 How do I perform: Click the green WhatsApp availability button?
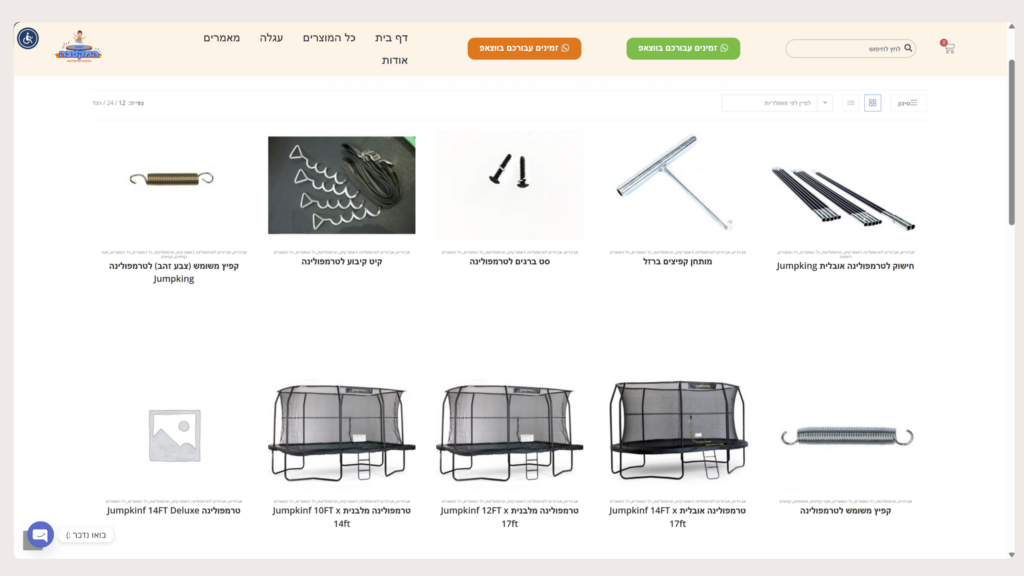point(683,48)
